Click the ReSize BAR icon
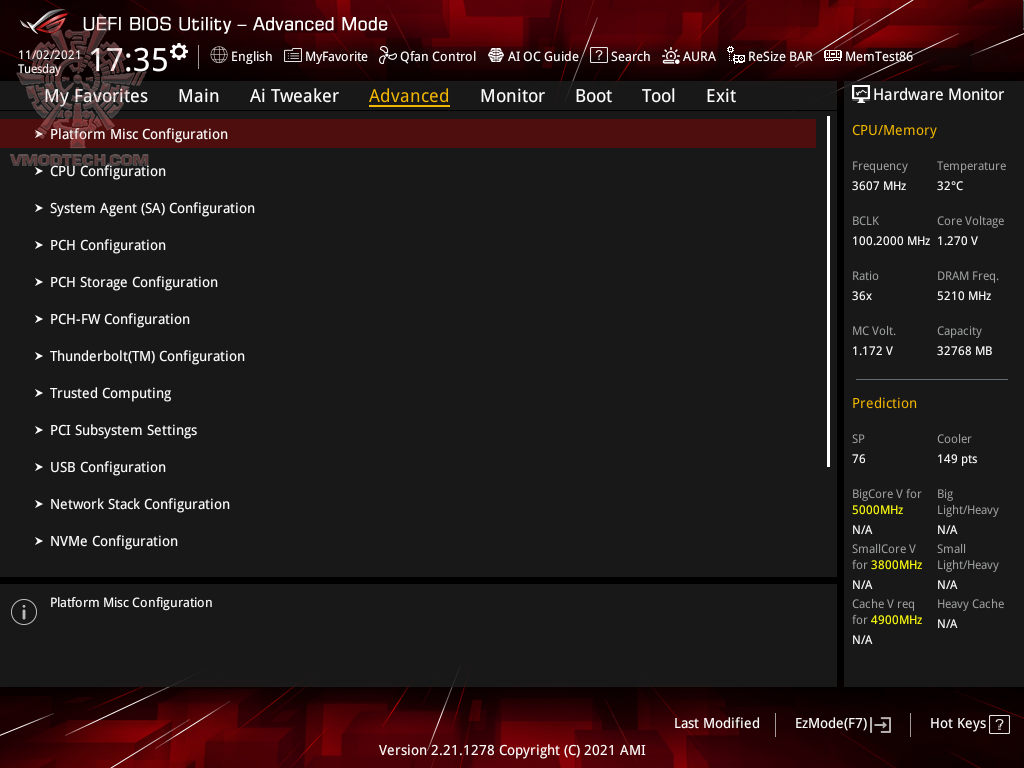The width and height of the screenshot is (1024, 768). (736, 56)
